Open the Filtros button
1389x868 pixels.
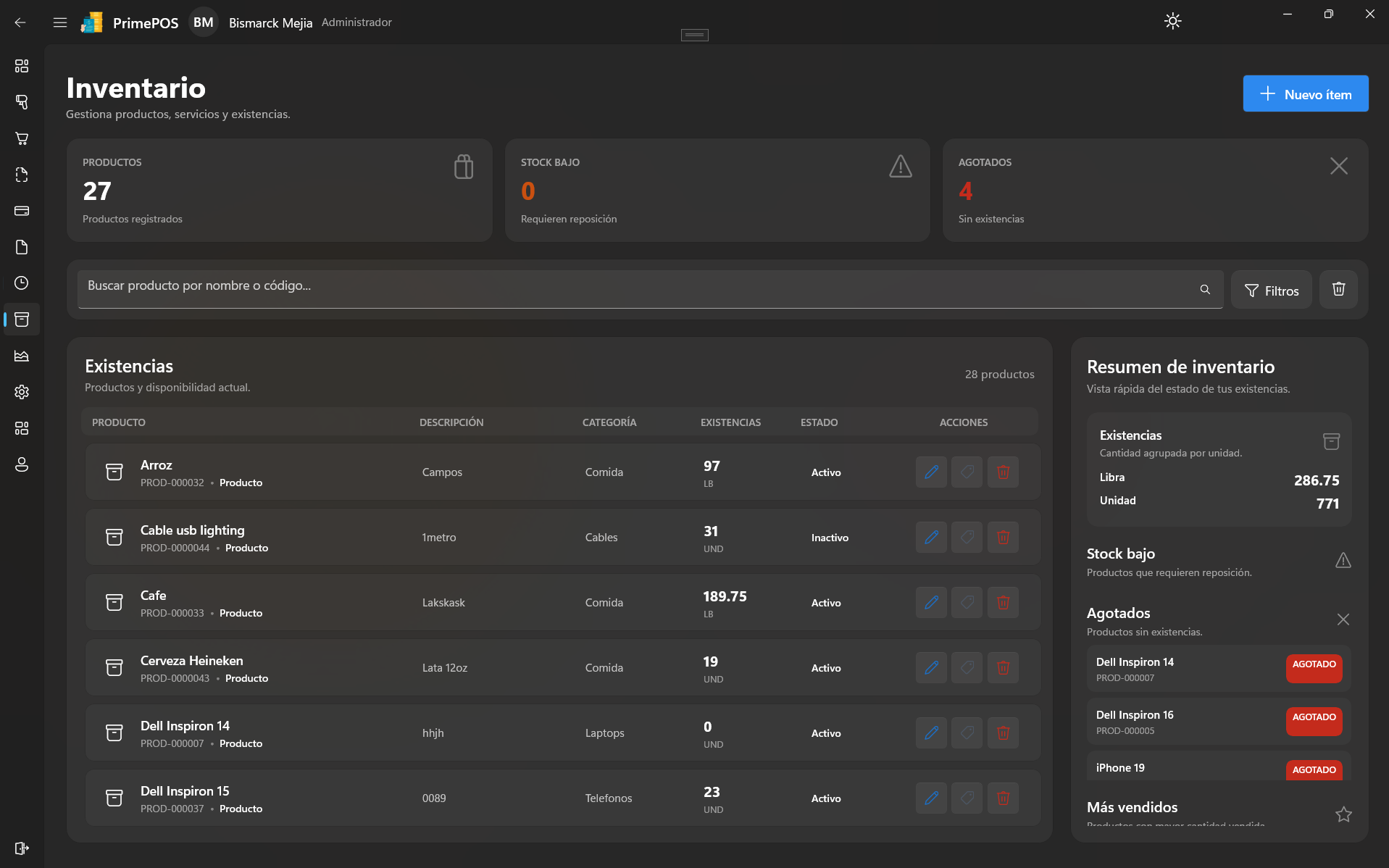click(1272, 290)
